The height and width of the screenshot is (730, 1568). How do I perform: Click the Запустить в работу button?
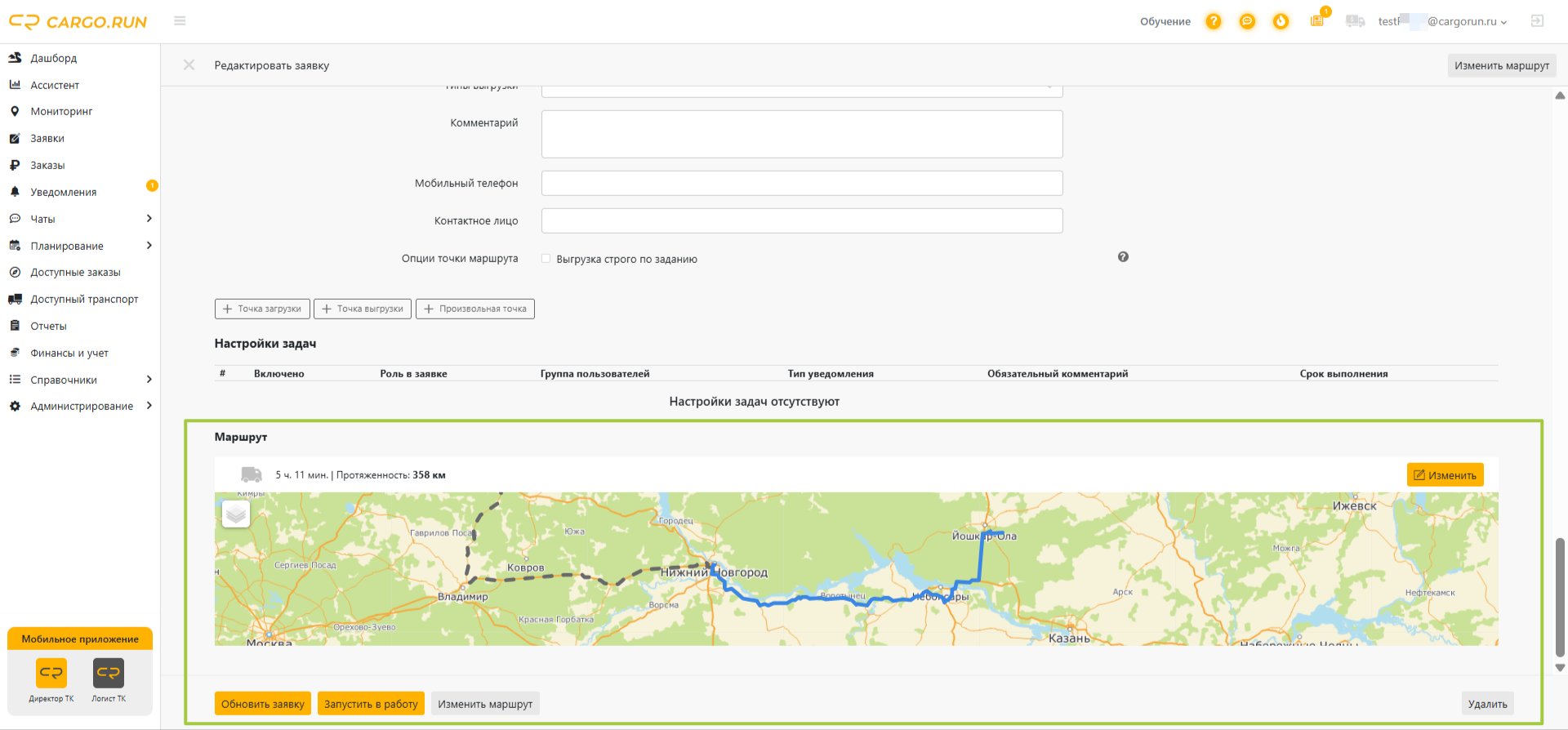point(371,704)
